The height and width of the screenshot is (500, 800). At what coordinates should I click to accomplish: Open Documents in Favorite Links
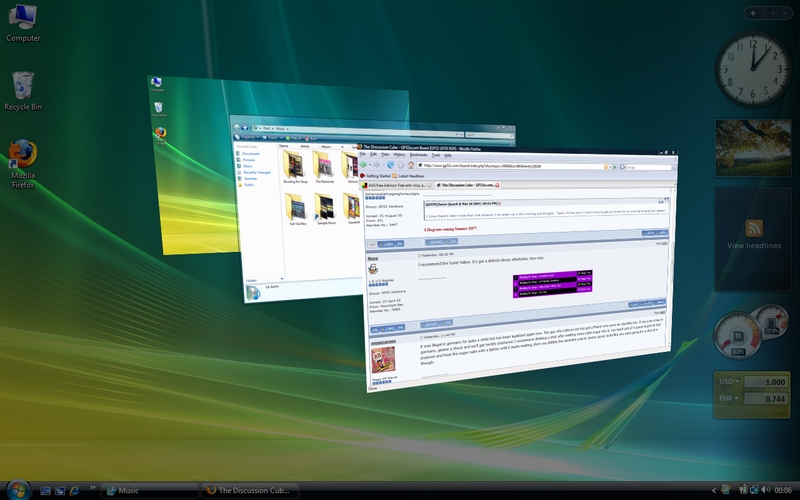pyautogui.click(x=248, y=154)
